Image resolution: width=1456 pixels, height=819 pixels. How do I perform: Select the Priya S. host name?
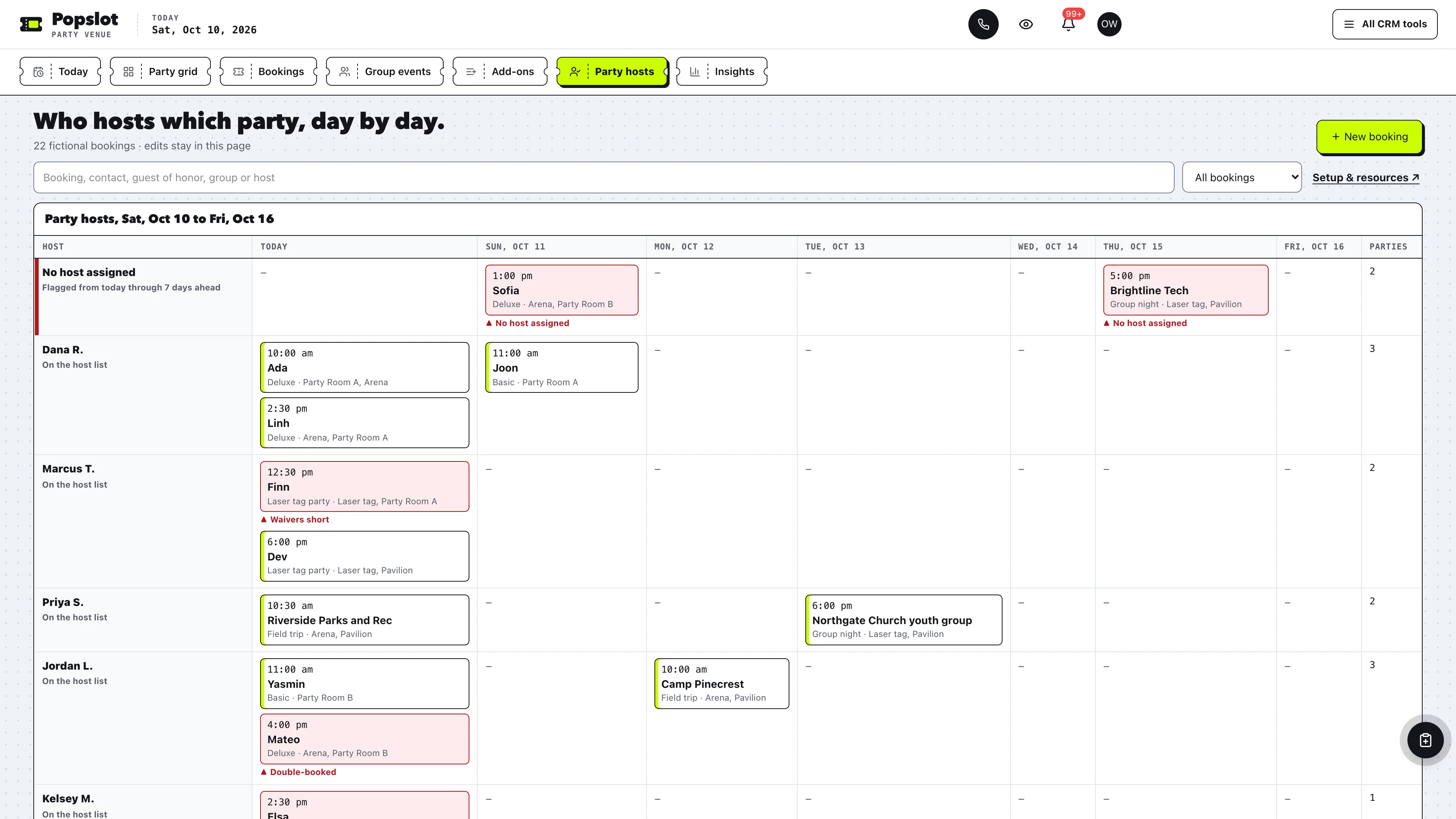click(x=63, y=602)
